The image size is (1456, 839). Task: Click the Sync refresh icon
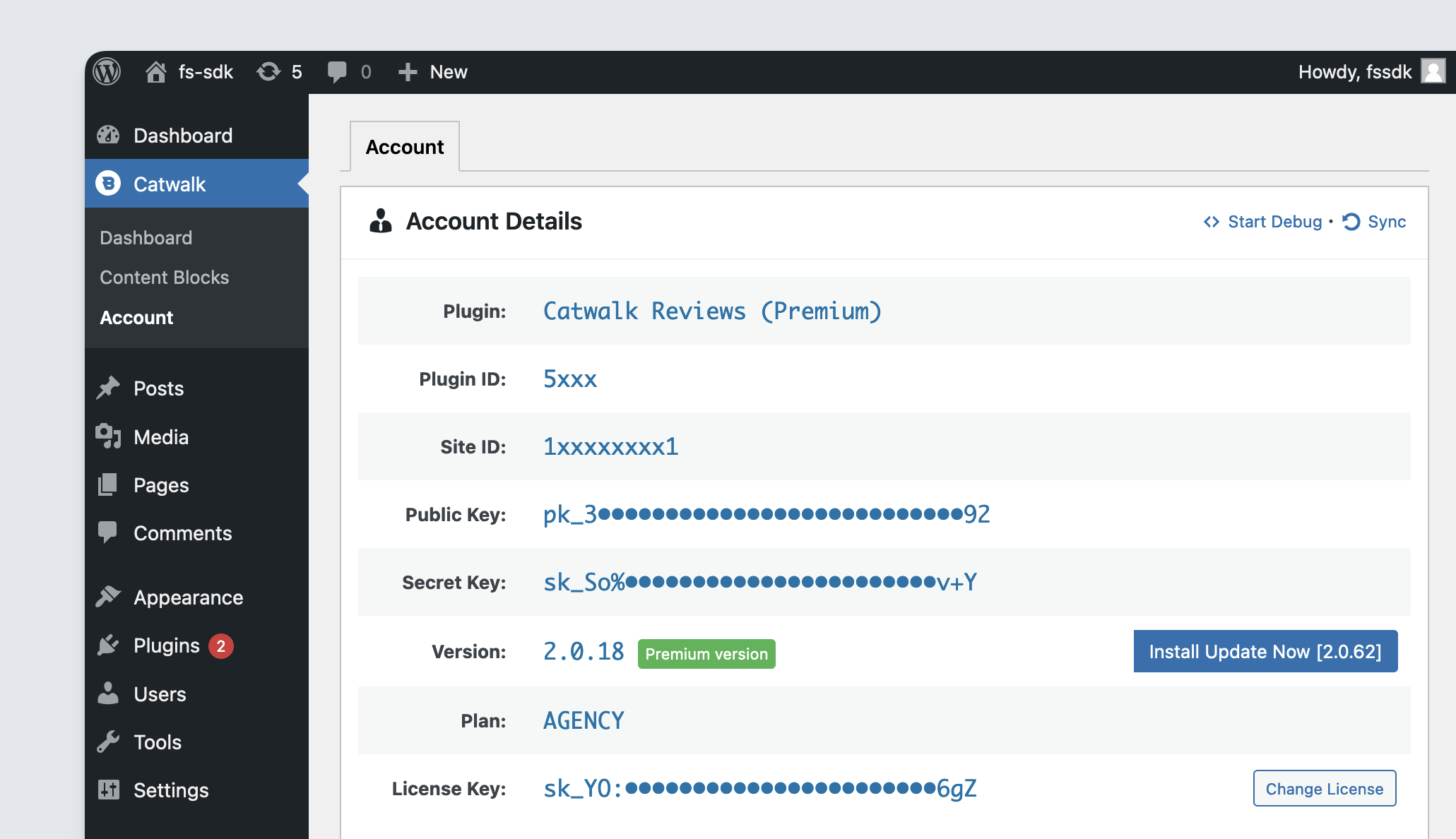click(1351, 222)
